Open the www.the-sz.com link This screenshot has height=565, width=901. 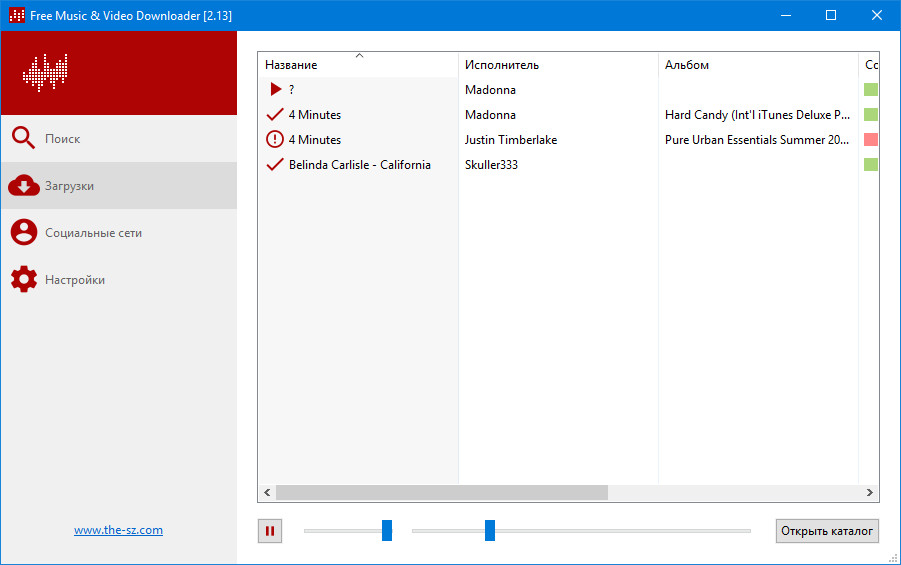[x=118, y=530]
